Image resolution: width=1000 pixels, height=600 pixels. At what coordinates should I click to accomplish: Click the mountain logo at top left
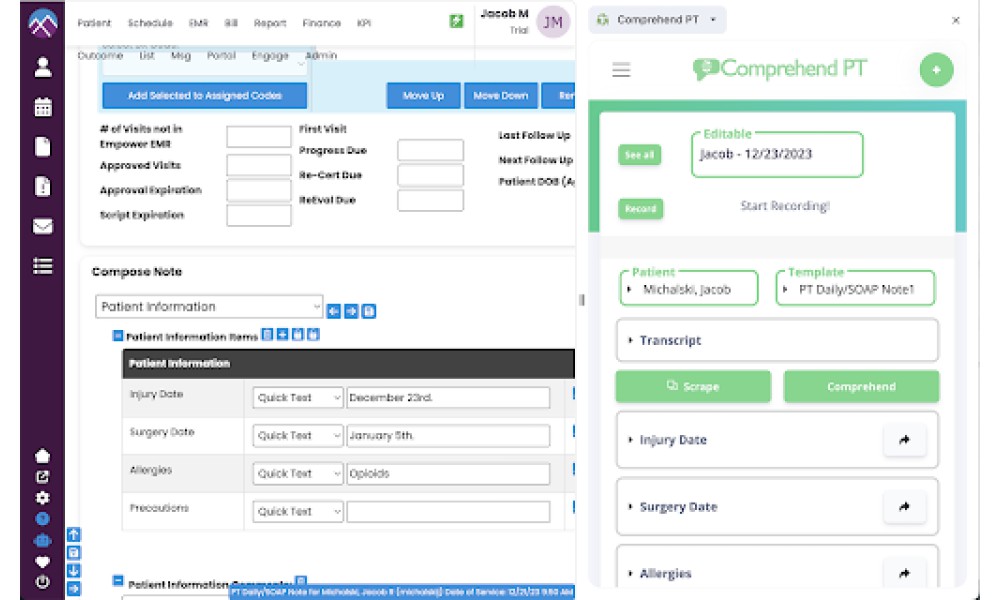tap(43, 22)
